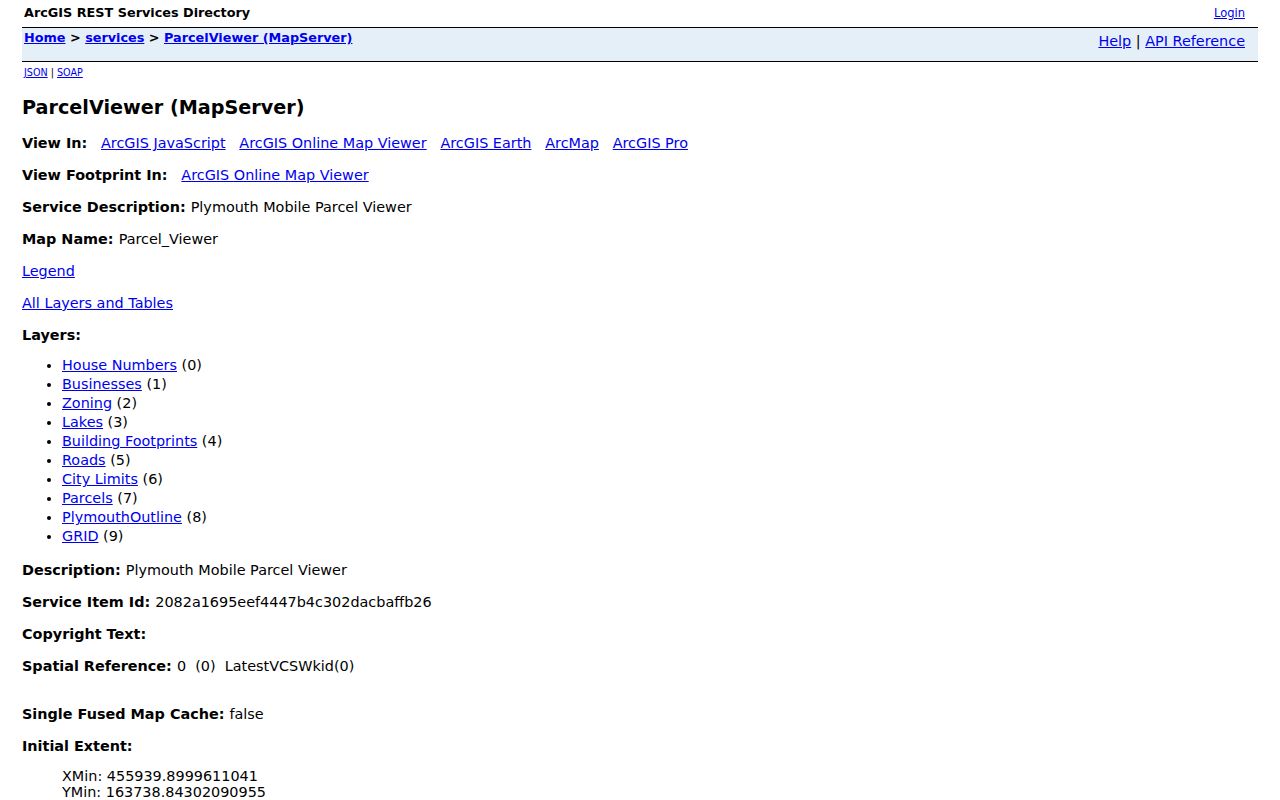View the SOAP format link
Screen dimensions: 1280x800
coord(70,72)
